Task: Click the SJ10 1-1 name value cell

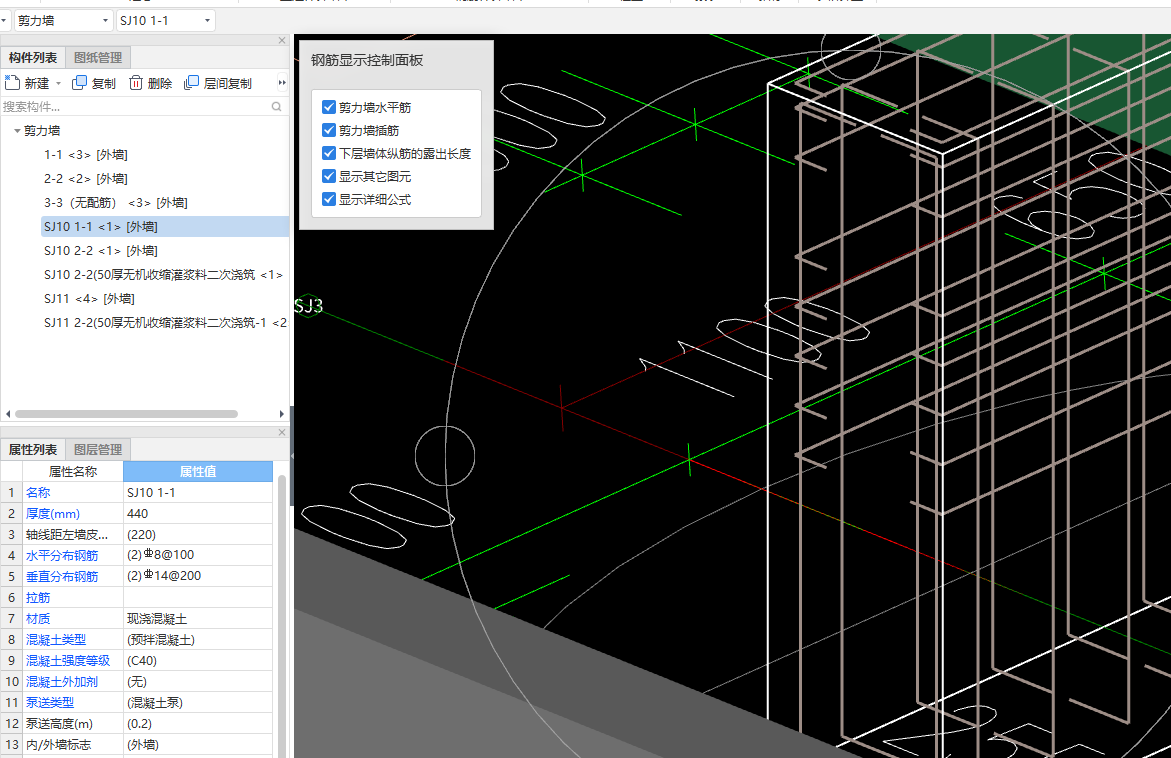Action: click(198, 493)
